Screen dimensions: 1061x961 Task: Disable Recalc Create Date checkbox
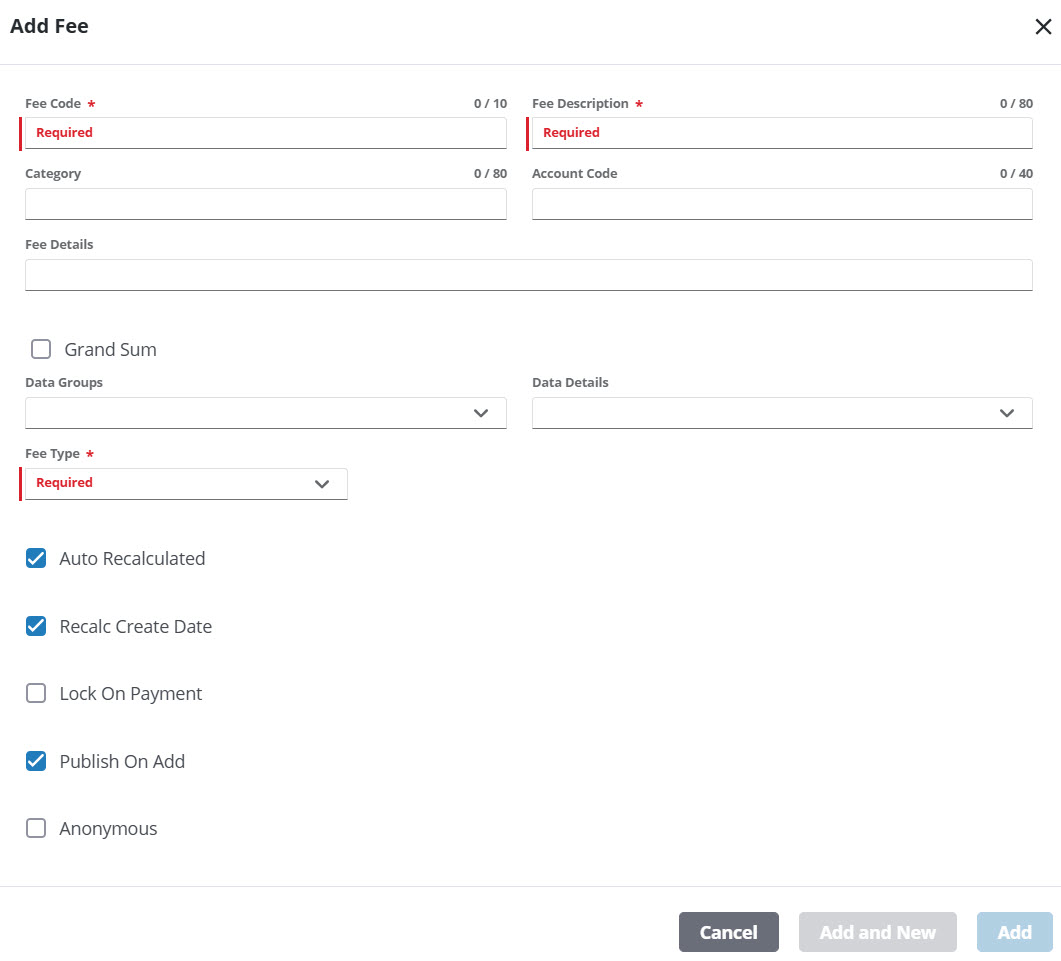click(x=36, y=627)
